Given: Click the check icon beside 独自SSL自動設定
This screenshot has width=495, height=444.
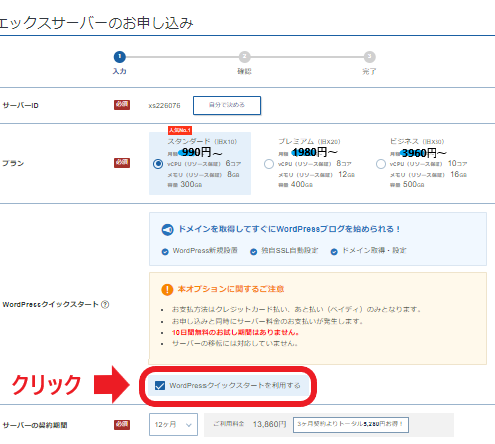Looking at the screenshot, I should 254,252.
